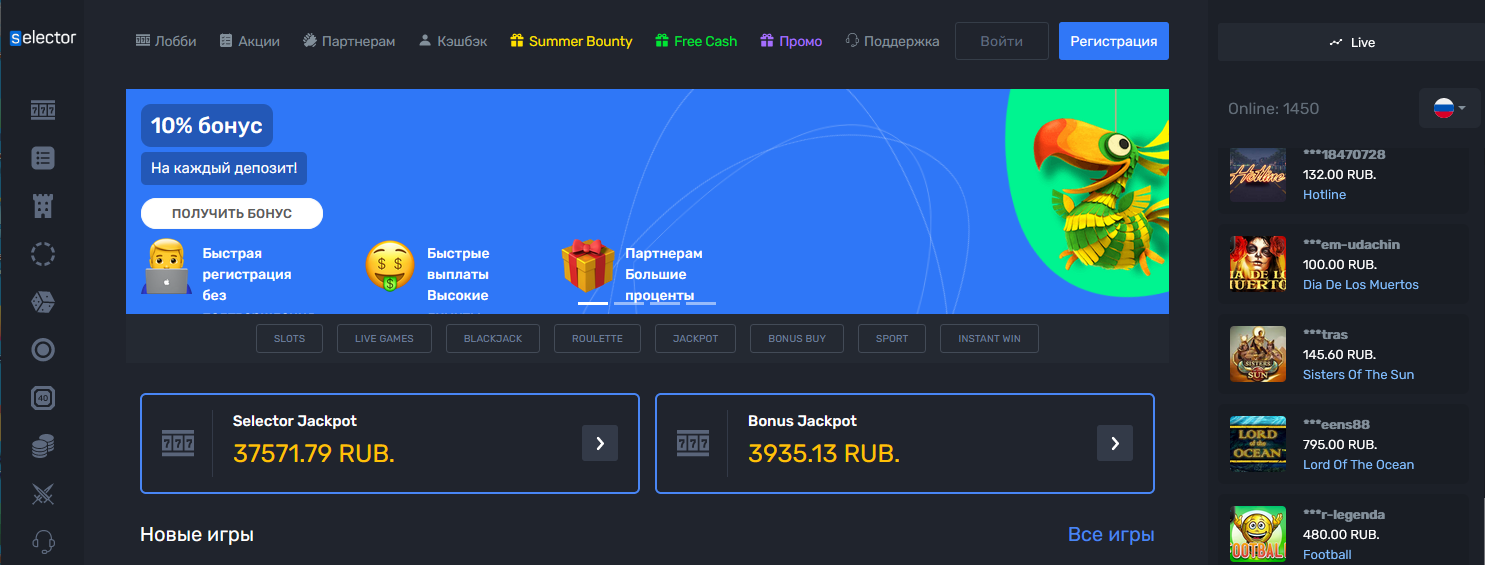The height and width of the screenshot is (565, 1485).
Task: Open the Поддержка menu item
Action: click(x=892, y=41)
